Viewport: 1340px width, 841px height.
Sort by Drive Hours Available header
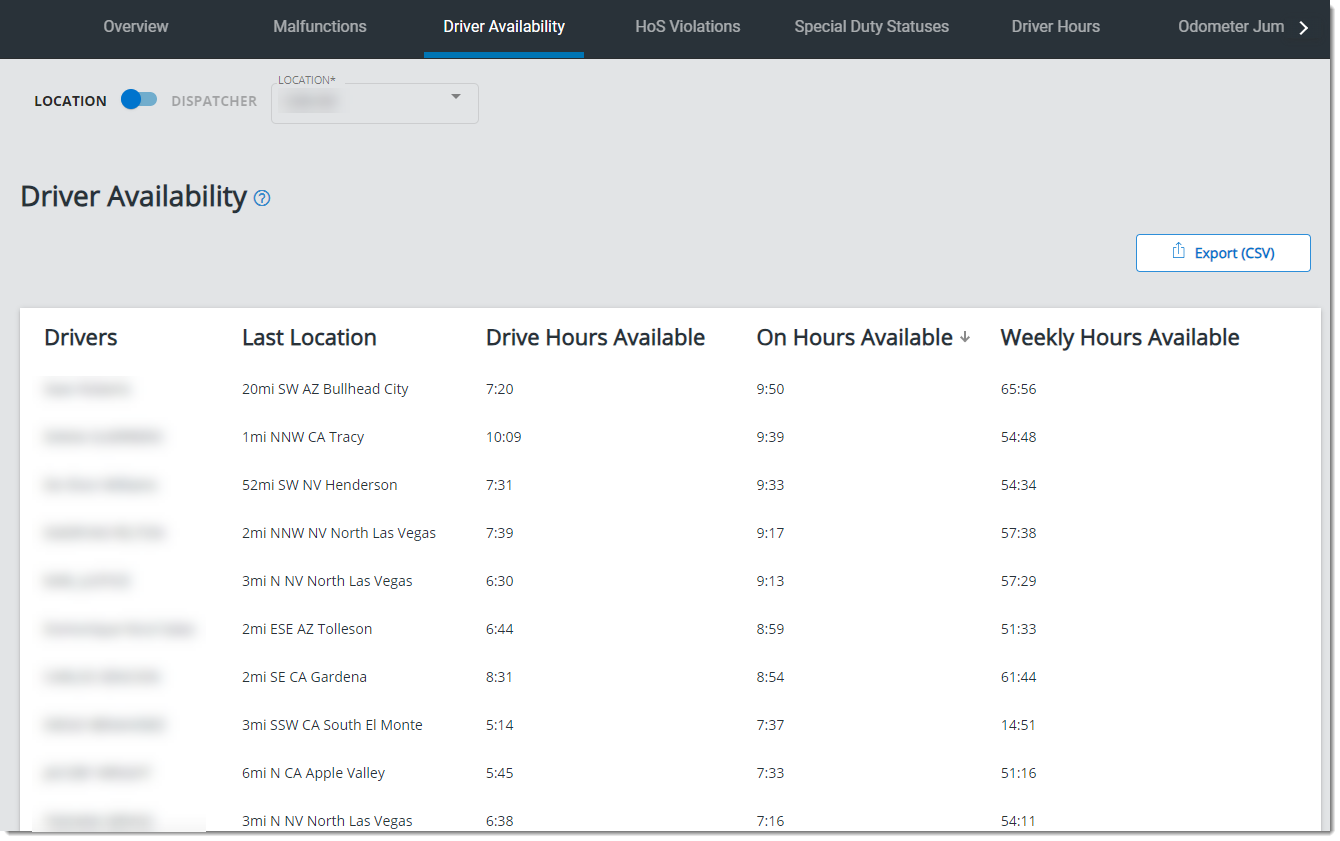(x=595, y=338)
